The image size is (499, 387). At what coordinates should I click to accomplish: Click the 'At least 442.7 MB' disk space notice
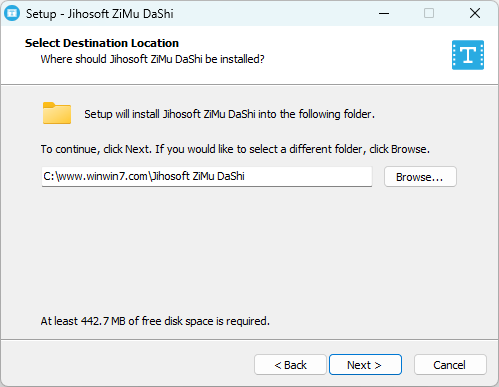click(x=155, y=321)
